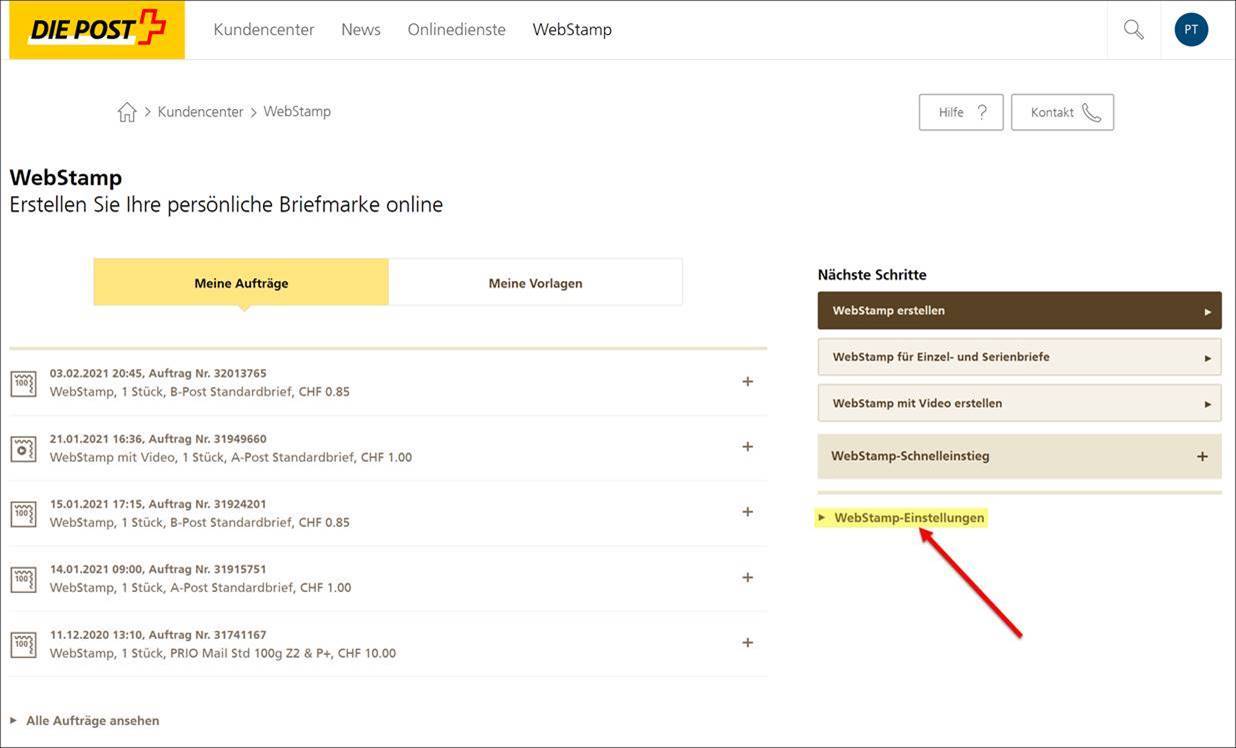This screenshot has width=1236, height=748.
Task: Click the video stamp icon of order 31949660
Action: click(23, 448)
